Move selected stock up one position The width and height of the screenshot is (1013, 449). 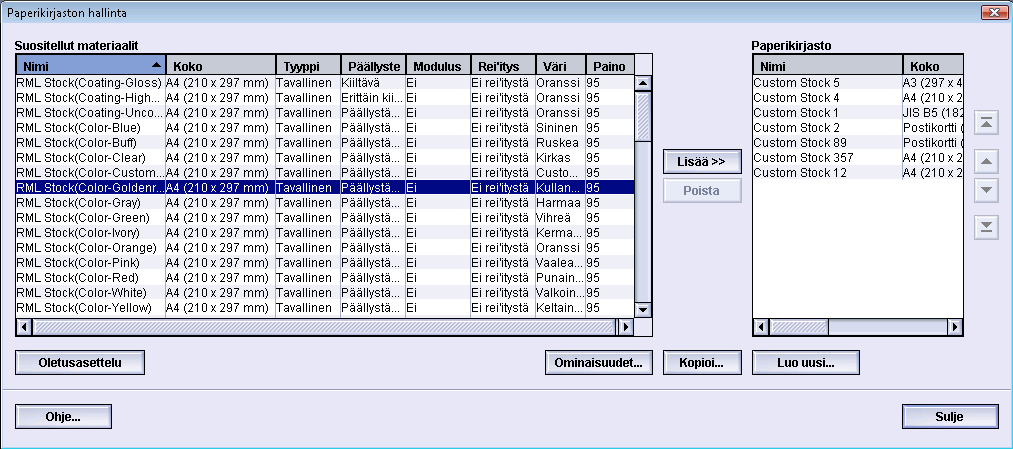(x=986, y=161)
